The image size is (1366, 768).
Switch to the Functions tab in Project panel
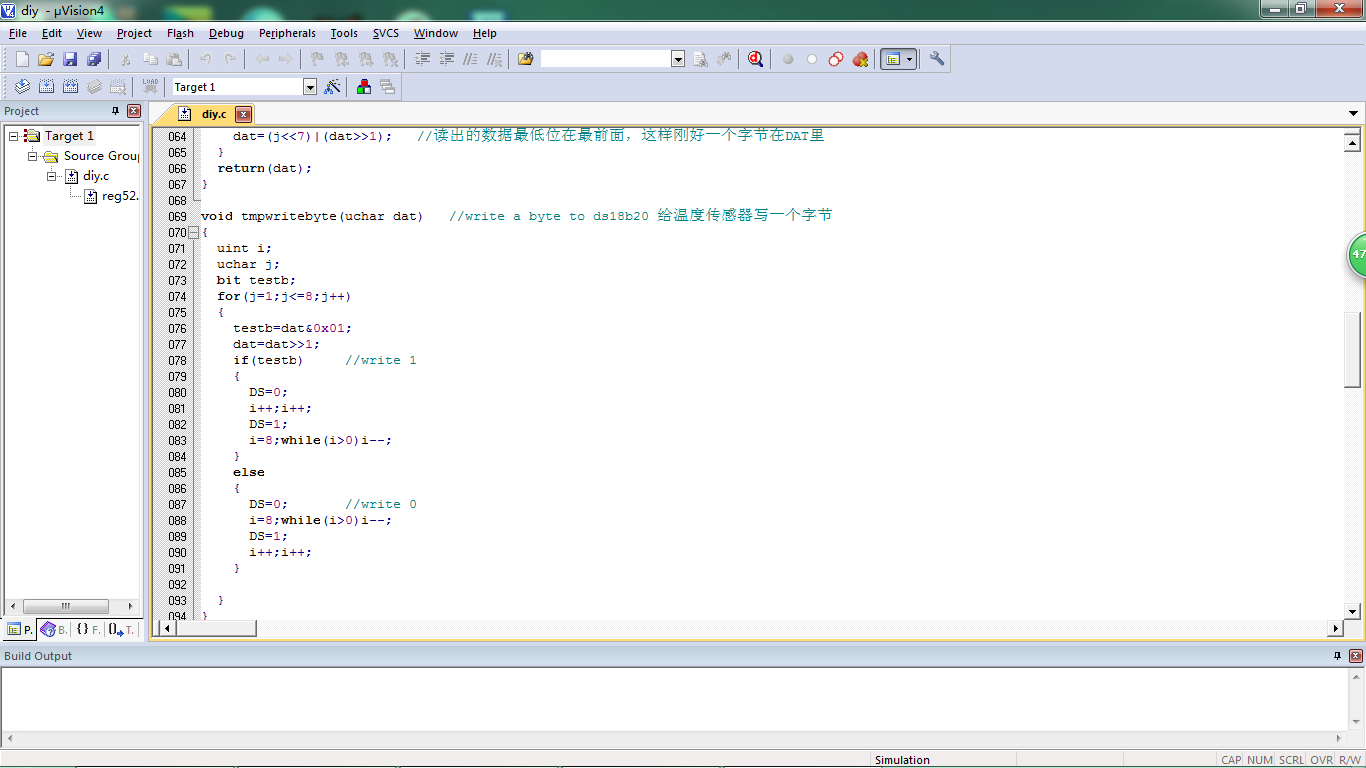pos(88,629)
